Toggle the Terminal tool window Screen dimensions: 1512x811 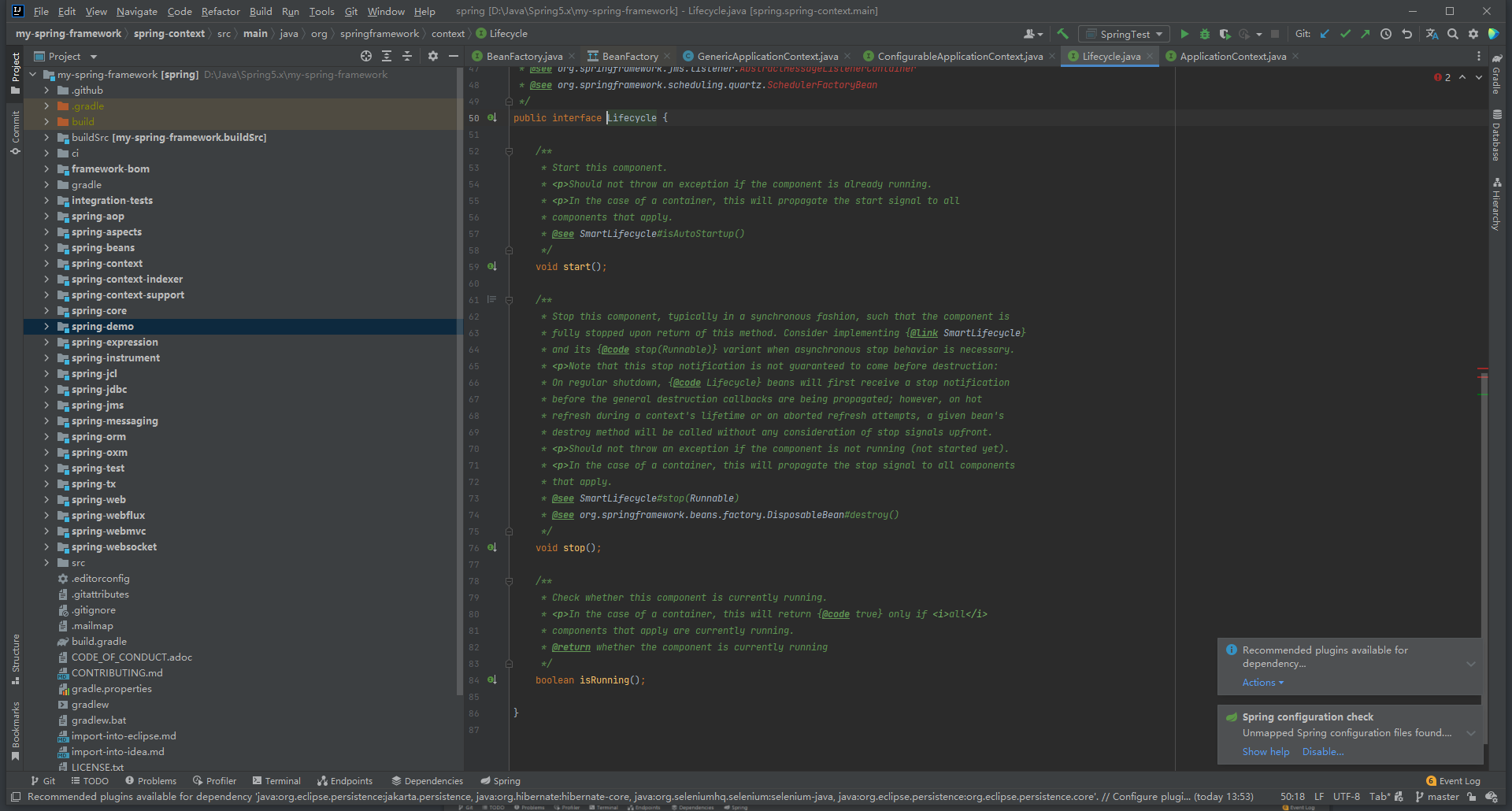276,781
